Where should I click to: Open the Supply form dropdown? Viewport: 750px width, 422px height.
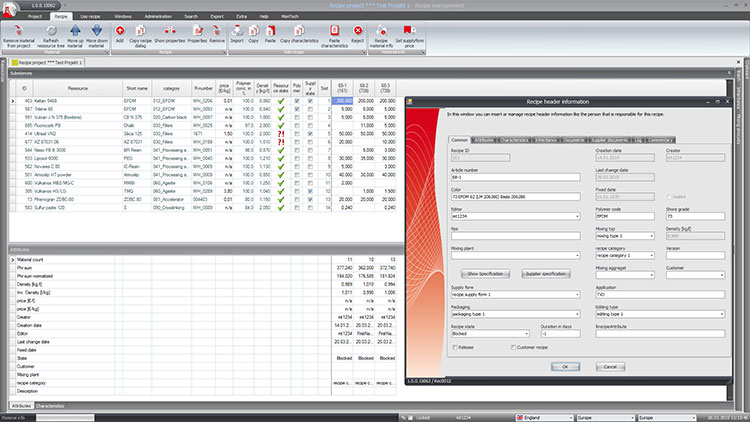tap(577, 295)
